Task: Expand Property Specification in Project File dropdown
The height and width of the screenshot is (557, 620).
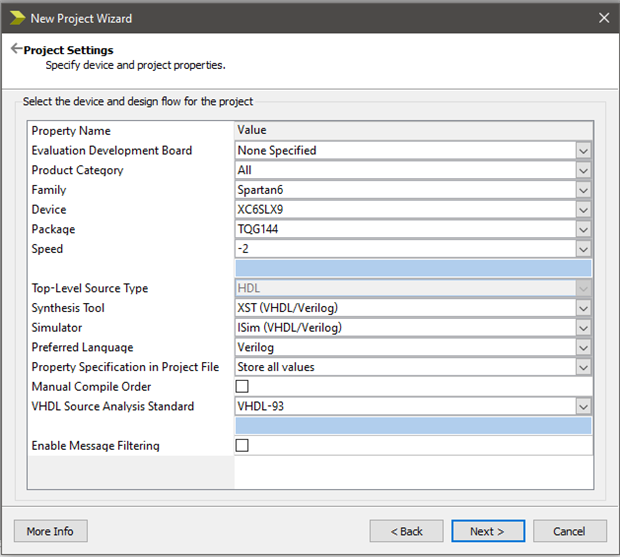Action: point(583,367)
